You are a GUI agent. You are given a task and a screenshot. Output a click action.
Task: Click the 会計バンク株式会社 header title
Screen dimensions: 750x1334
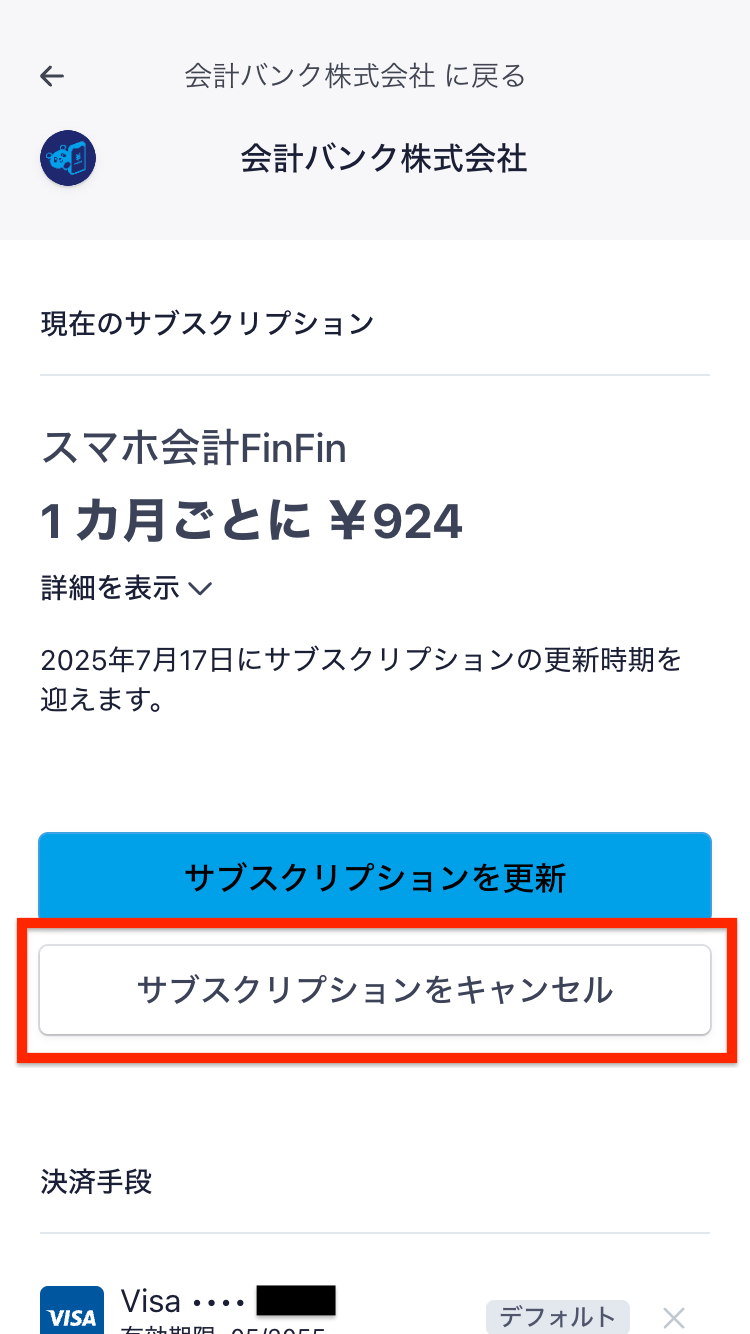(384, 158)
